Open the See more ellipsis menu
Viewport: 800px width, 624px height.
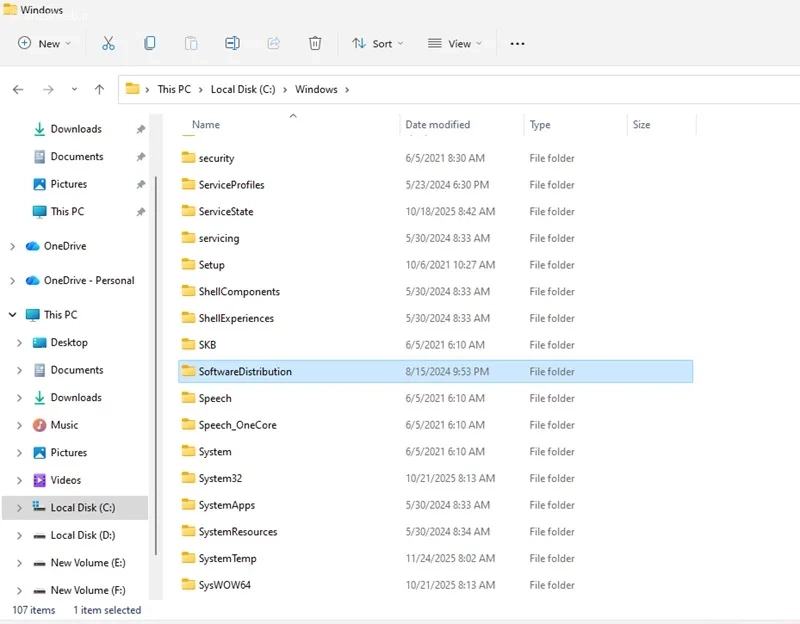517,44
